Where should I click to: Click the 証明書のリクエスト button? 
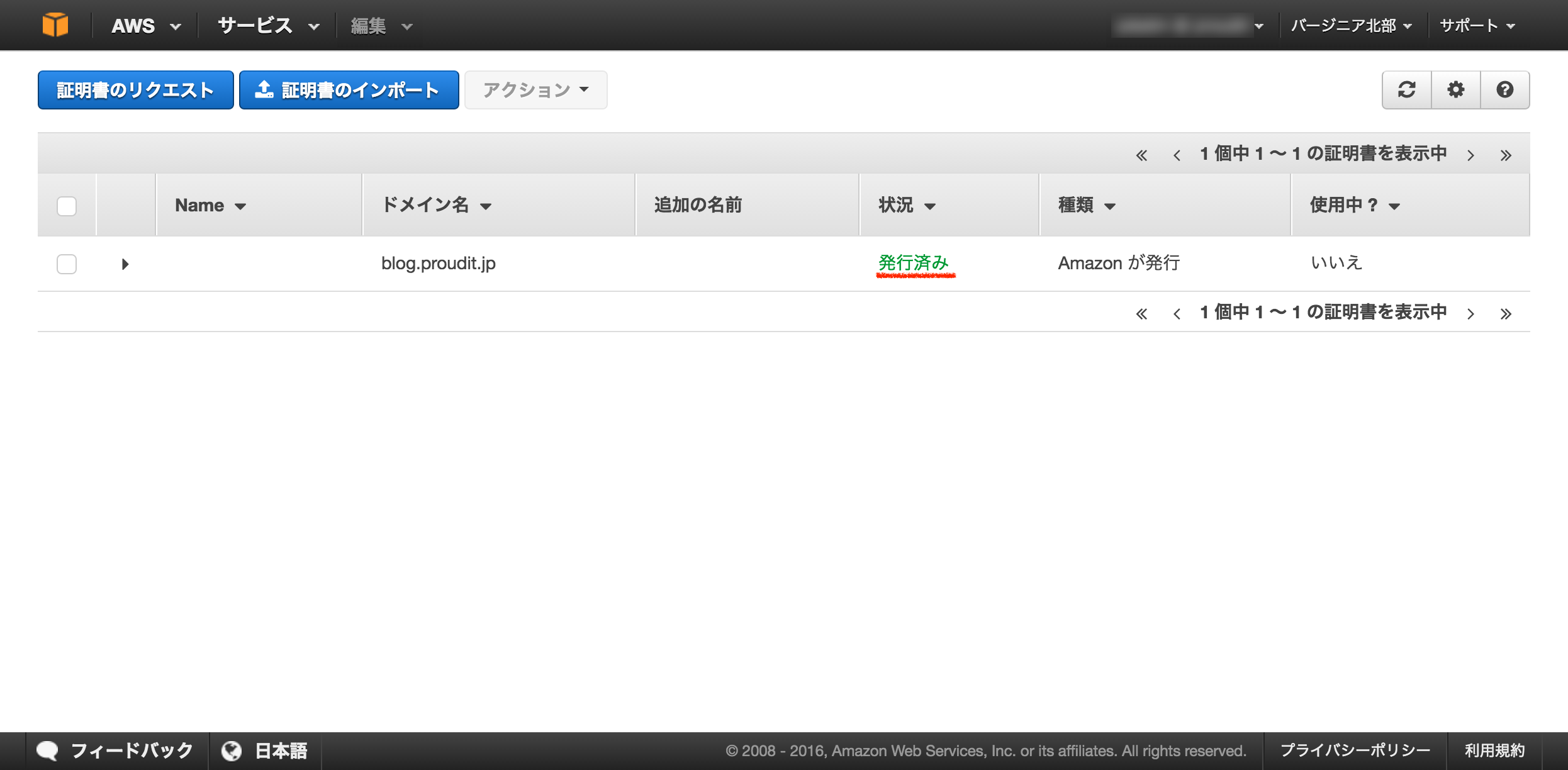[x=135, y=90]
